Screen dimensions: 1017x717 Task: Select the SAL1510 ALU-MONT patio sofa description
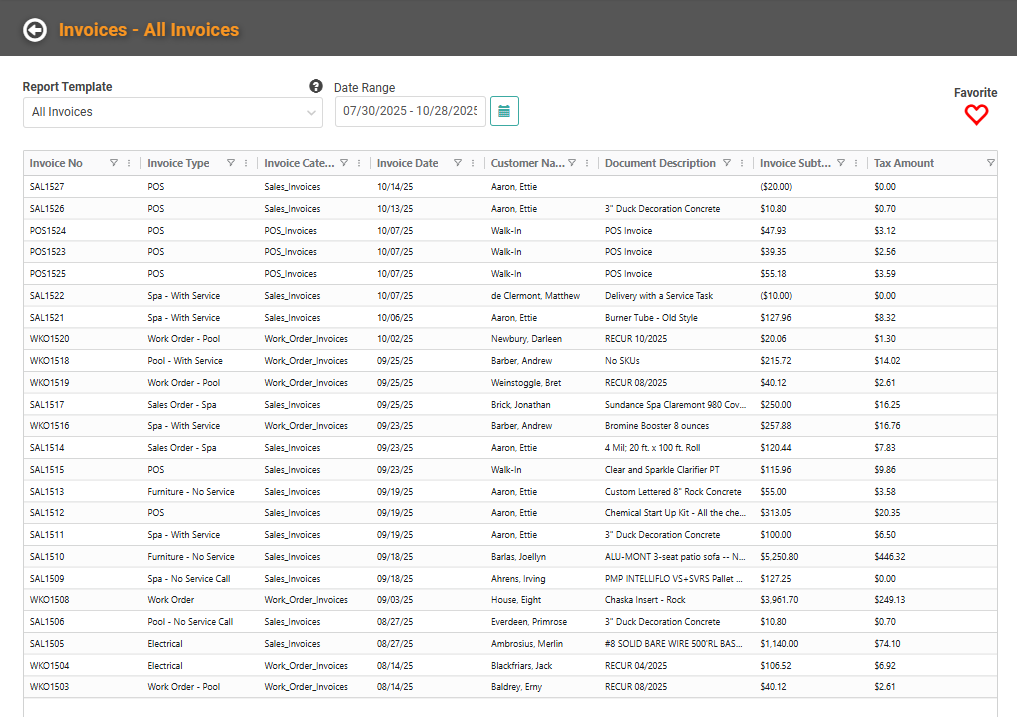(675, 557)
